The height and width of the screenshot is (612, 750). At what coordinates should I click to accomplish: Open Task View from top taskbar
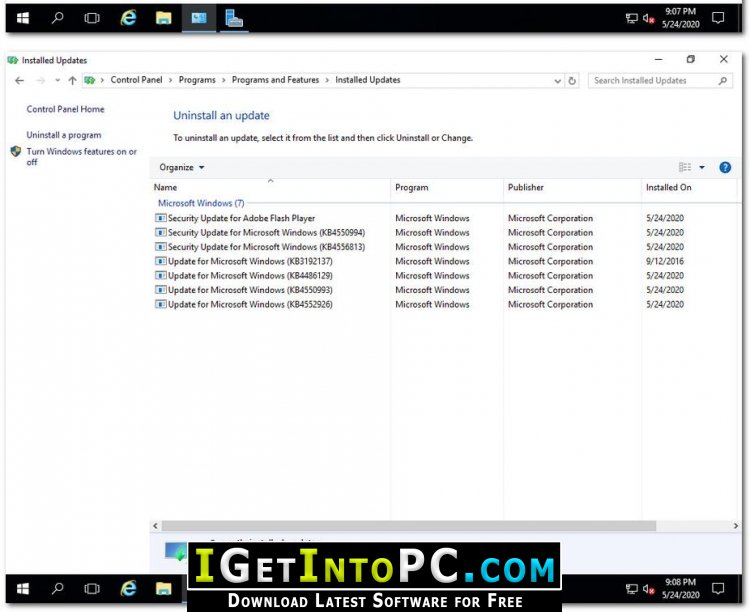[92, 18]
